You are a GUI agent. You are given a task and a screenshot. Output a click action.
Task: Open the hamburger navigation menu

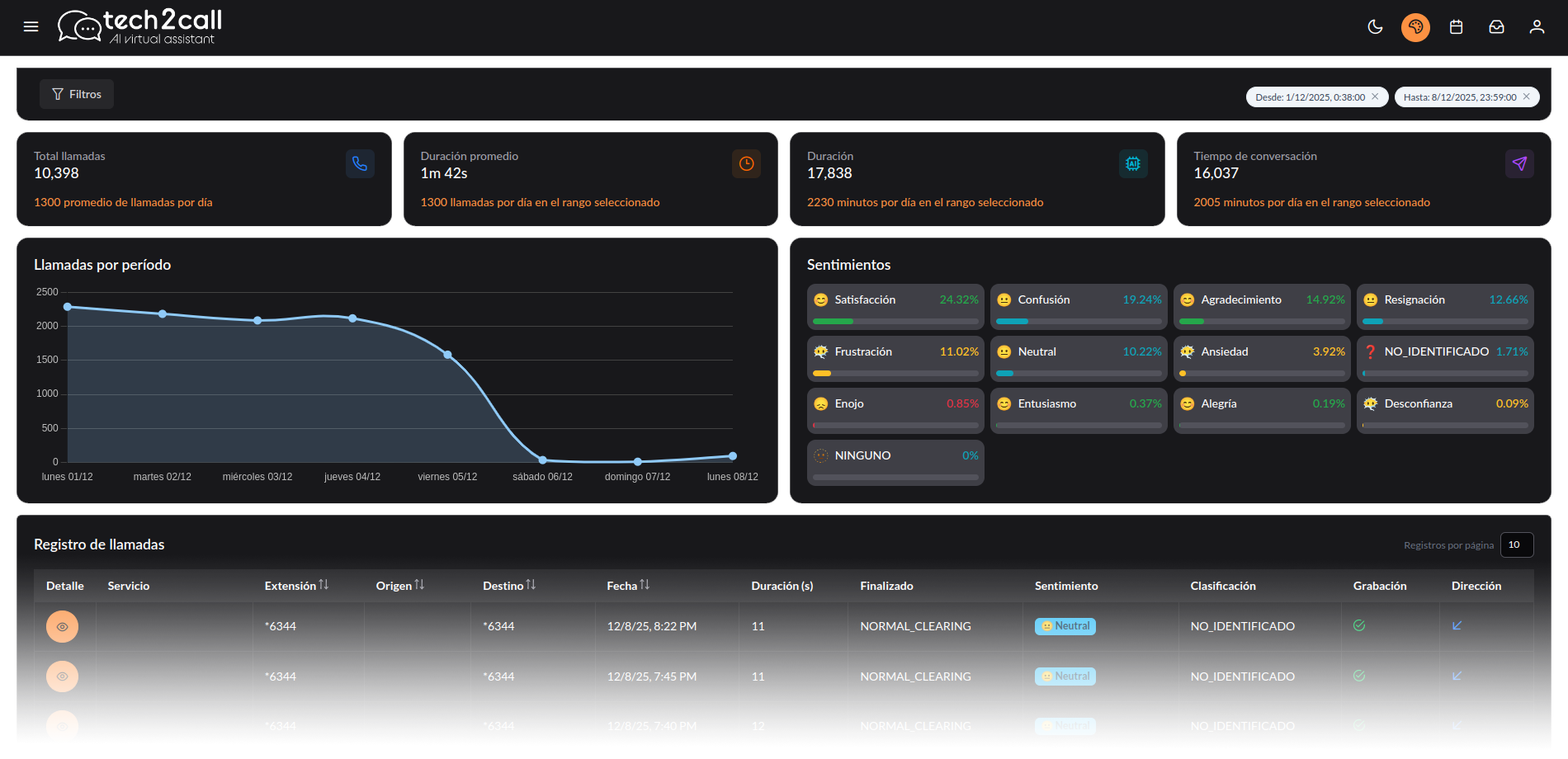31,26
